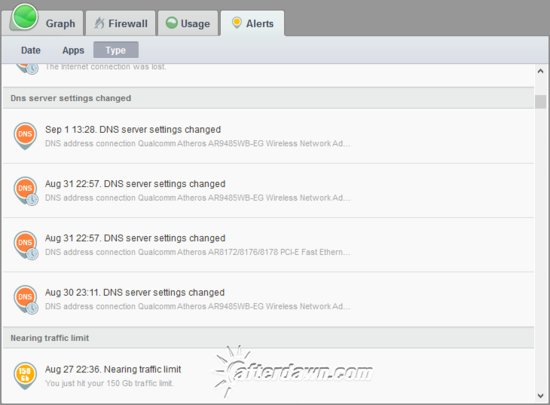The image size is (550, 405).
Task: Click the Nearing traffic limit group header
Action: coord(268,338)
